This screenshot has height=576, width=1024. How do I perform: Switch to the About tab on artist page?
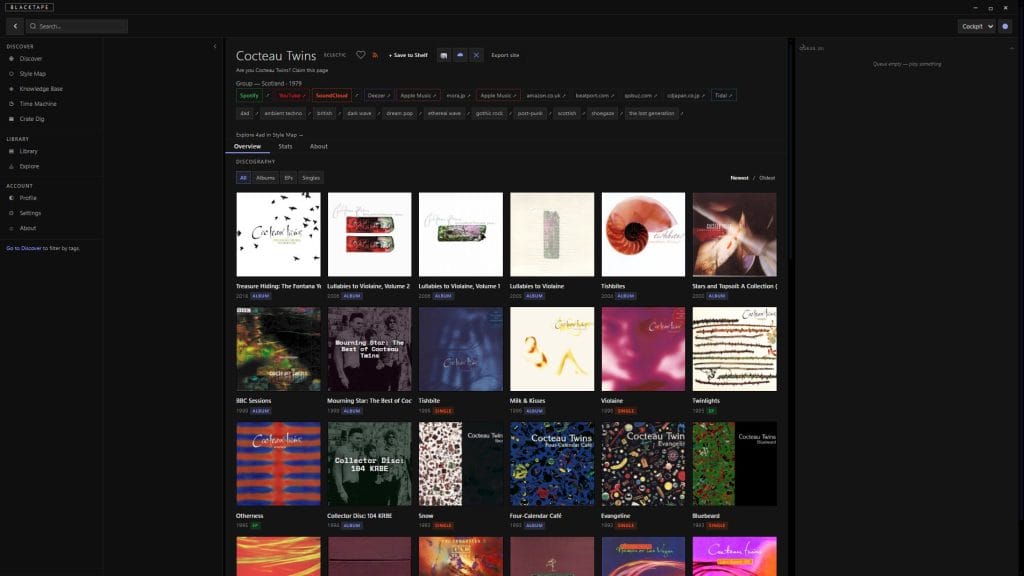[x=318, y=146]
